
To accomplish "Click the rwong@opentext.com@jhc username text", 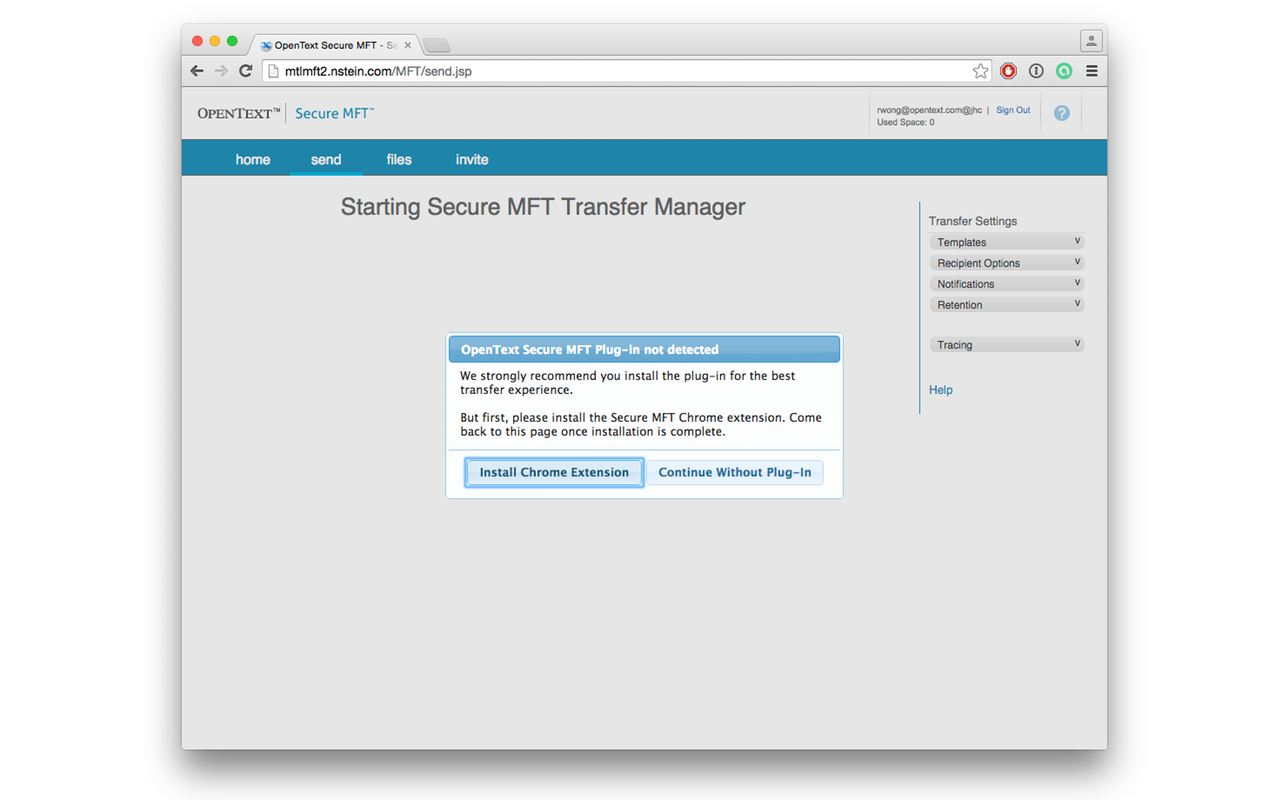I will click(930, 110).
